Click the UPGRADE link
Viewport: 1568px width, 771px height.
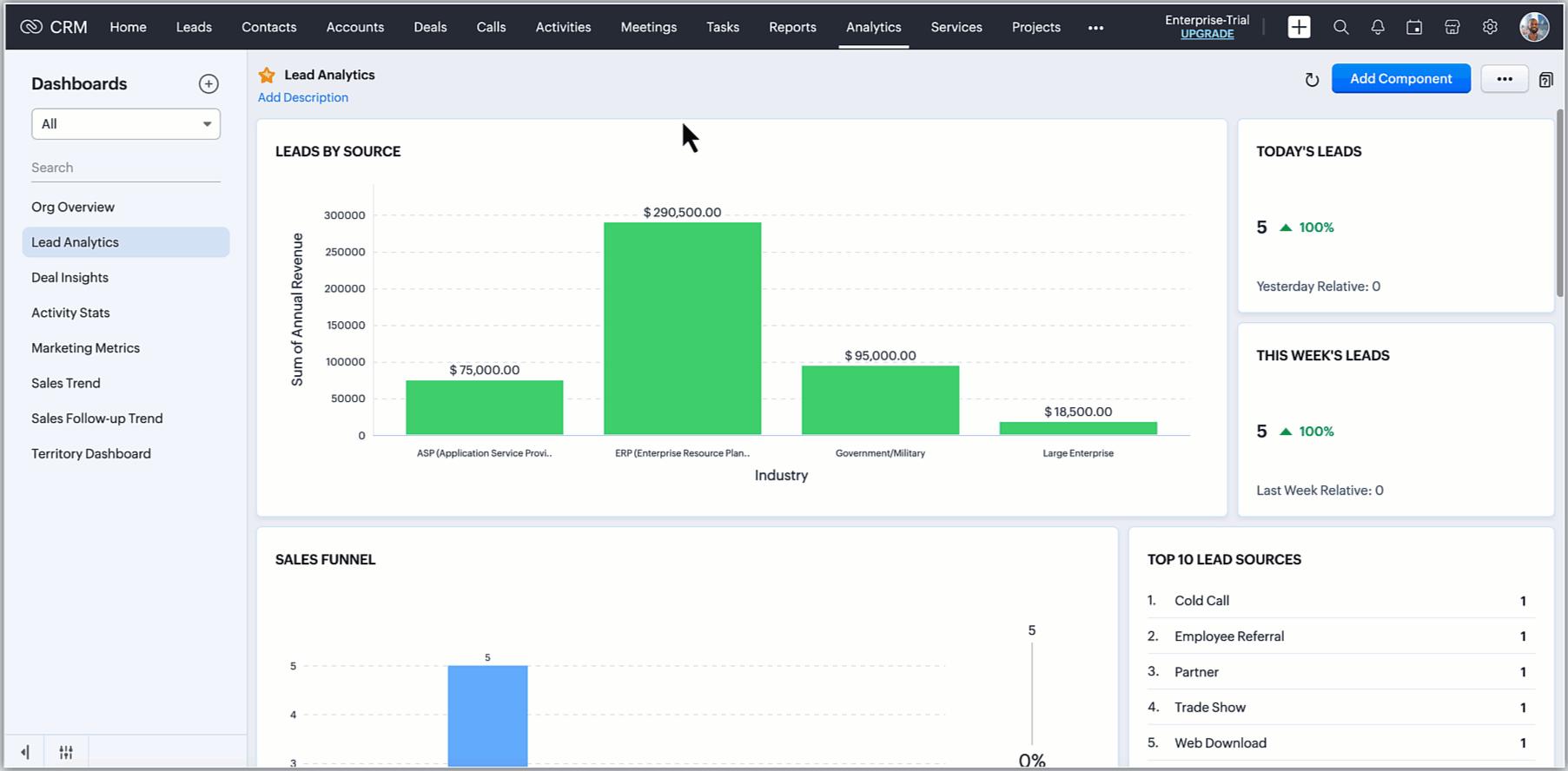tap(1207, 34)
